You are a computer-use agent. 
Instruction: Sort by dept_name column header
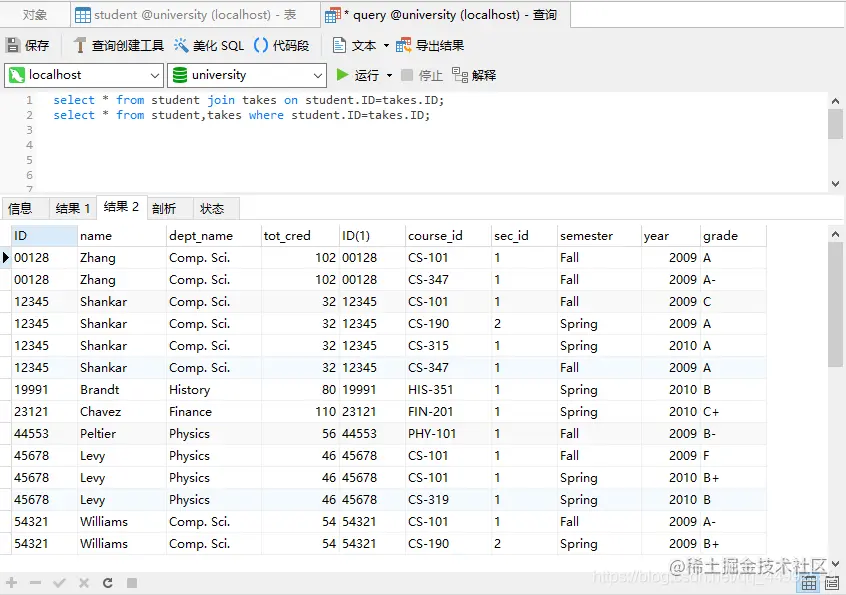click(214, 236)
